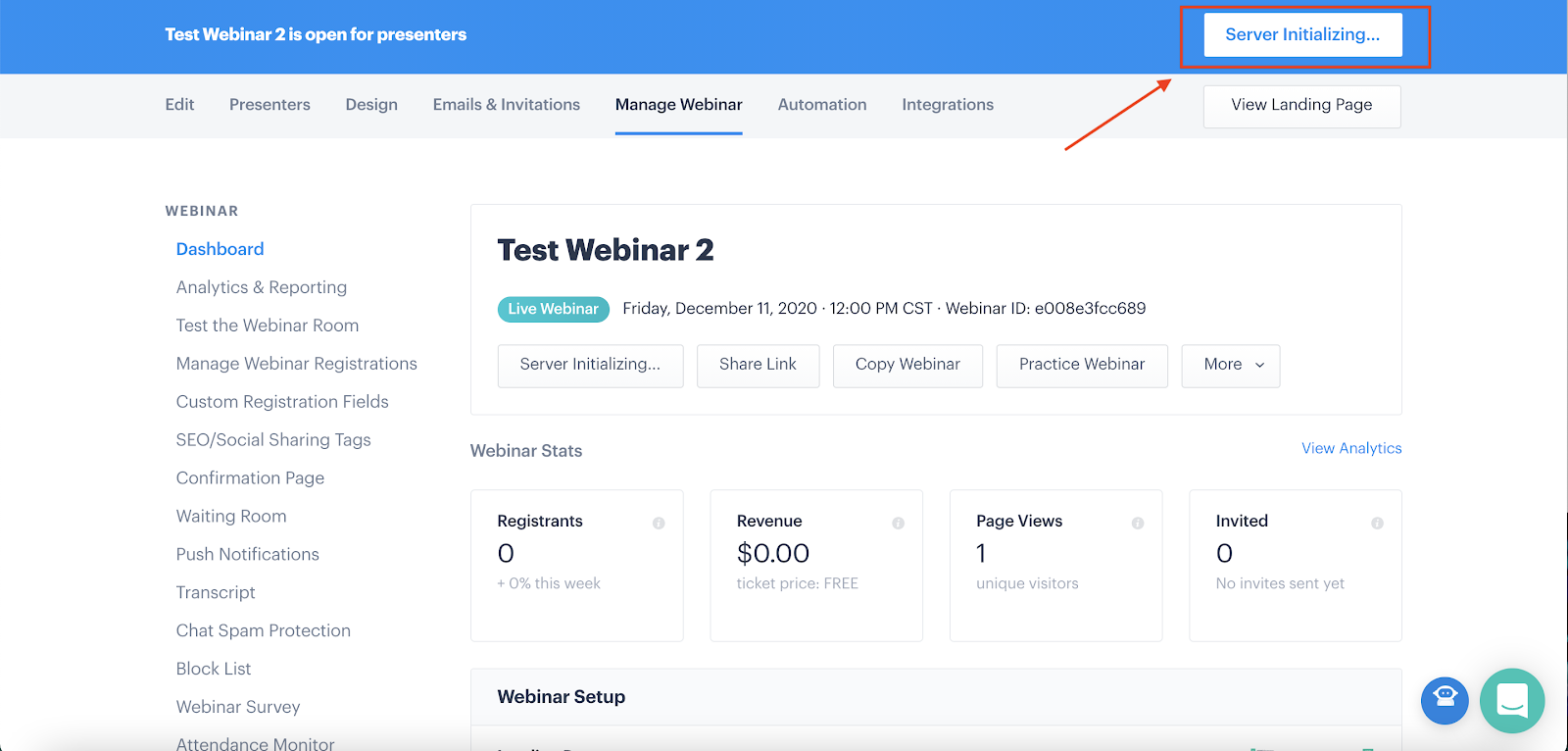The width and height of the screenshot is (1568, 751).
Task: Open the Integrations tab
Action: [x=948, y=105]
